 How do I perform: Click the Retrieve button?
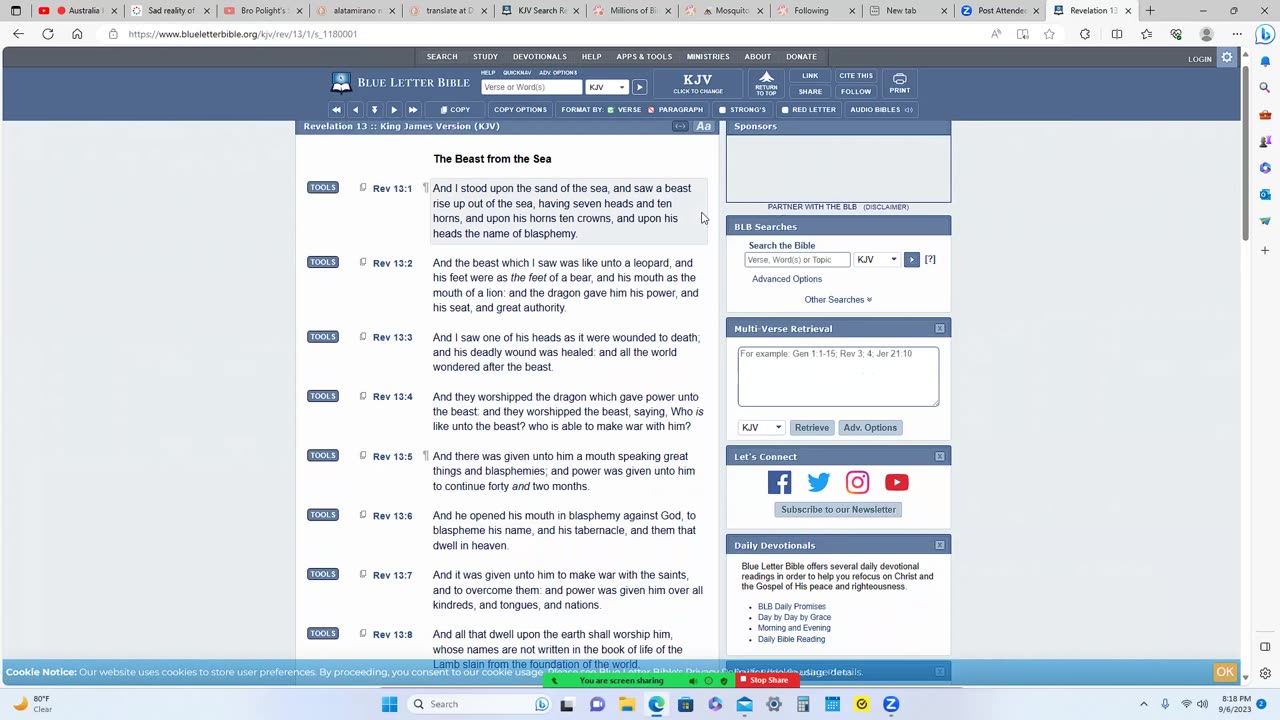pyautogui.click(x=811, y=427)
